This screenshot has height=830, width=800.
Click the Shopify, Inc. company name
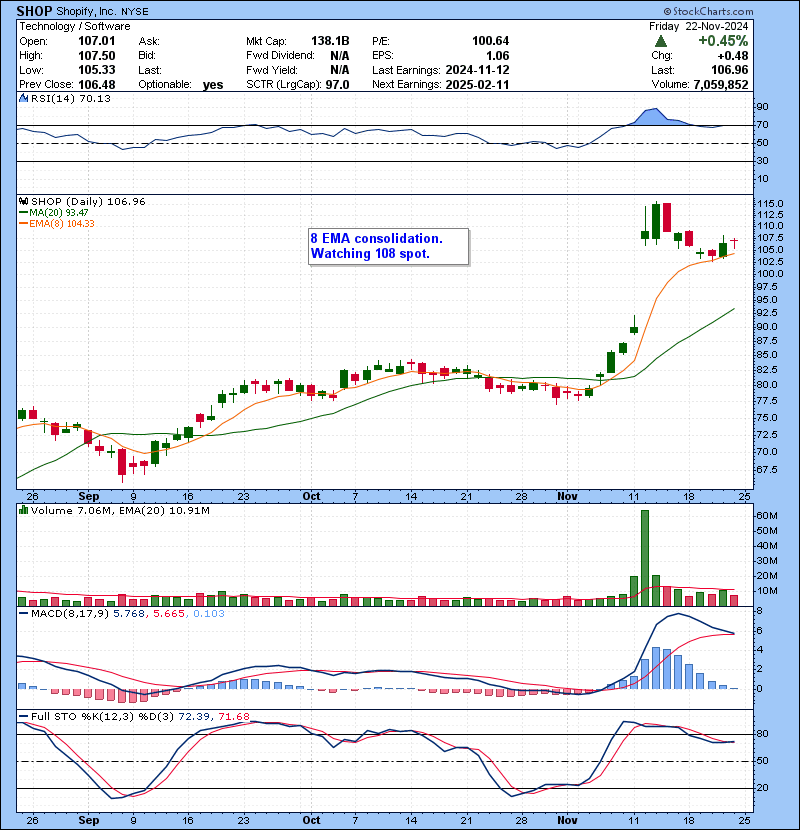pyautogui.click(x=87, y=12)
